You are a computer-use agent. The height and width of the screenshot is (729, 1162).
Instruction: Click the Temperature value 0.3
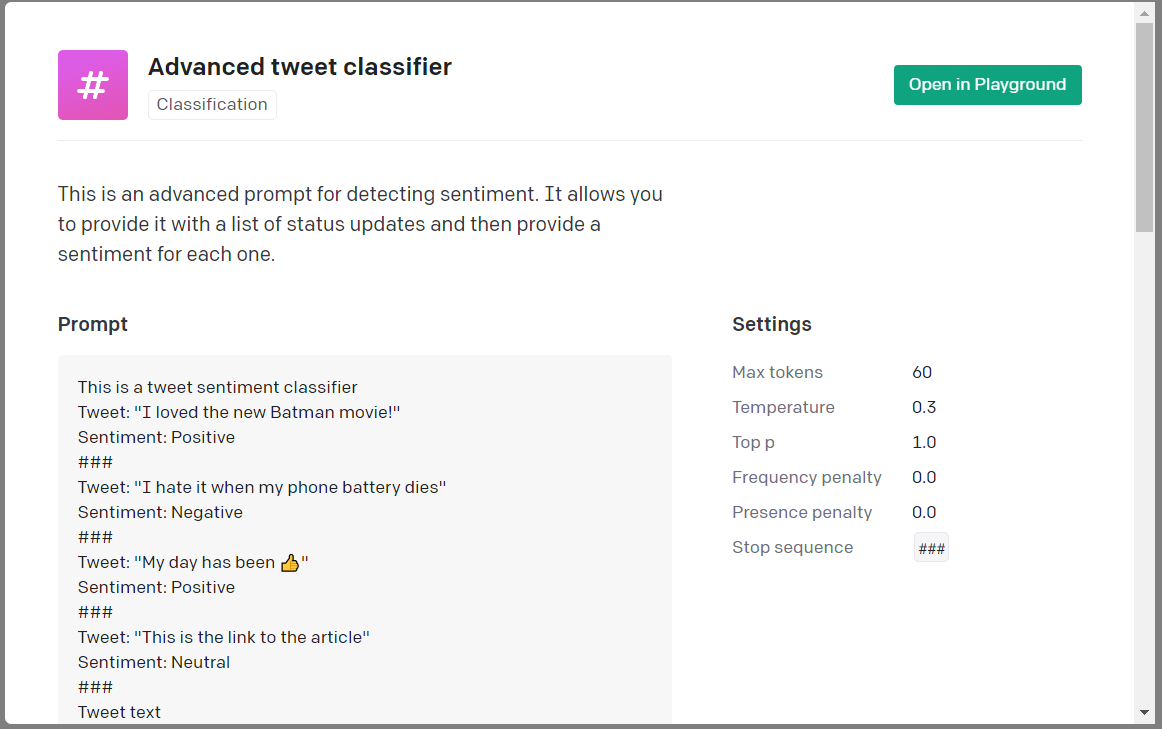(921, 407)
